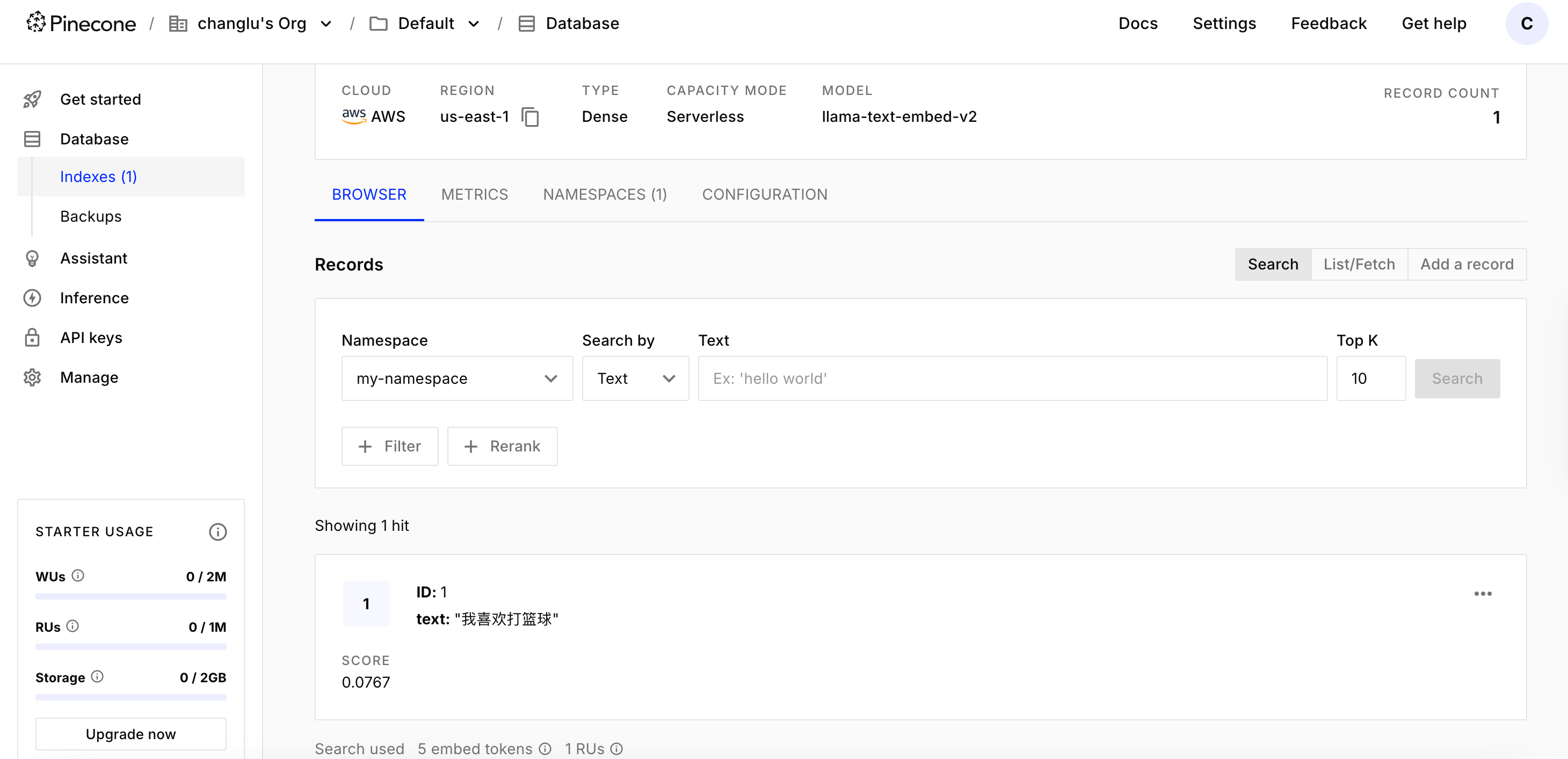Click the embed tokens info icon
Viewport: 1568px width, 759px height.
(x=546, y=749)
